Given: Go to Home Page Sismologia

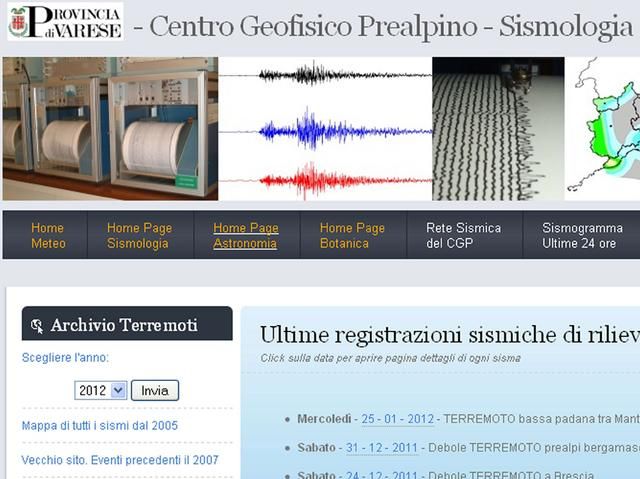Looking at the screenshot, I should [x=139, y=235].
